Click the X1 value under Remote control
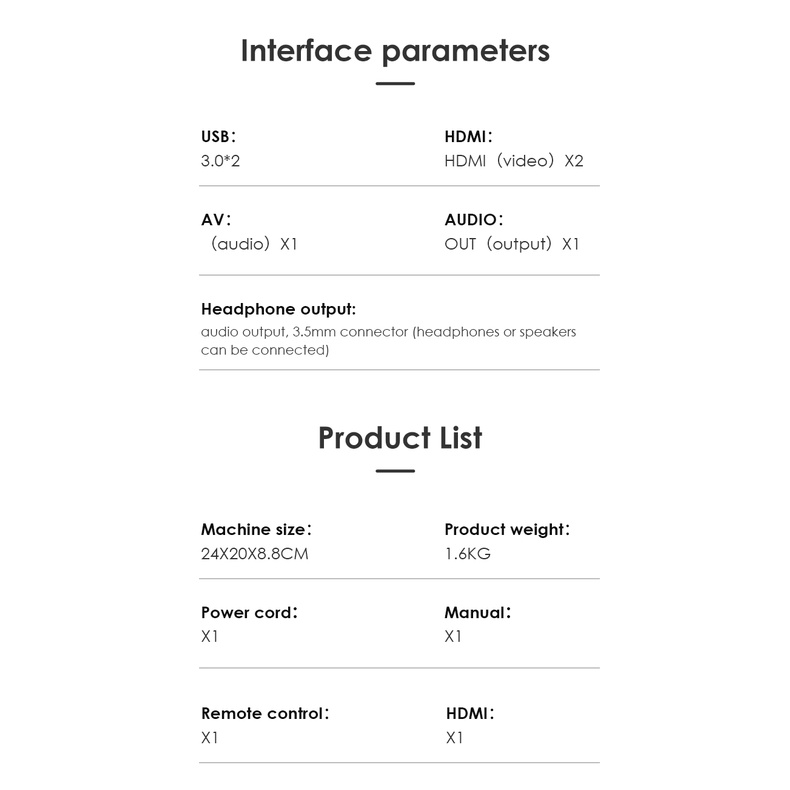Screen dimensions: 790x790 210,738
